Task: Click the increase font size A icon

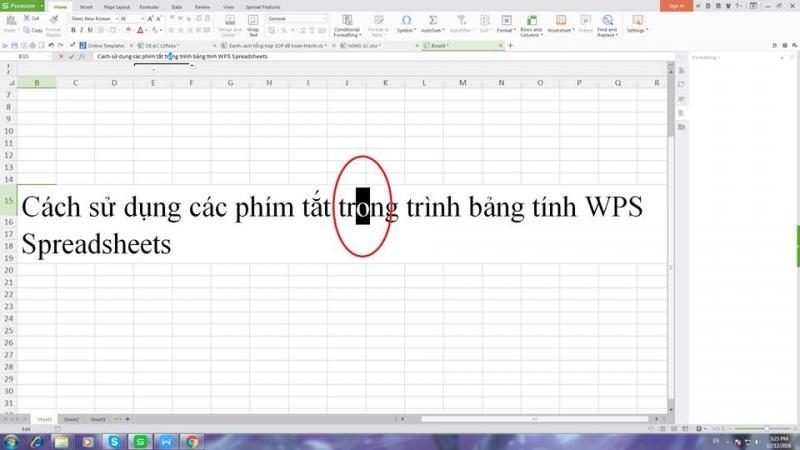Action: pos(150,18)
